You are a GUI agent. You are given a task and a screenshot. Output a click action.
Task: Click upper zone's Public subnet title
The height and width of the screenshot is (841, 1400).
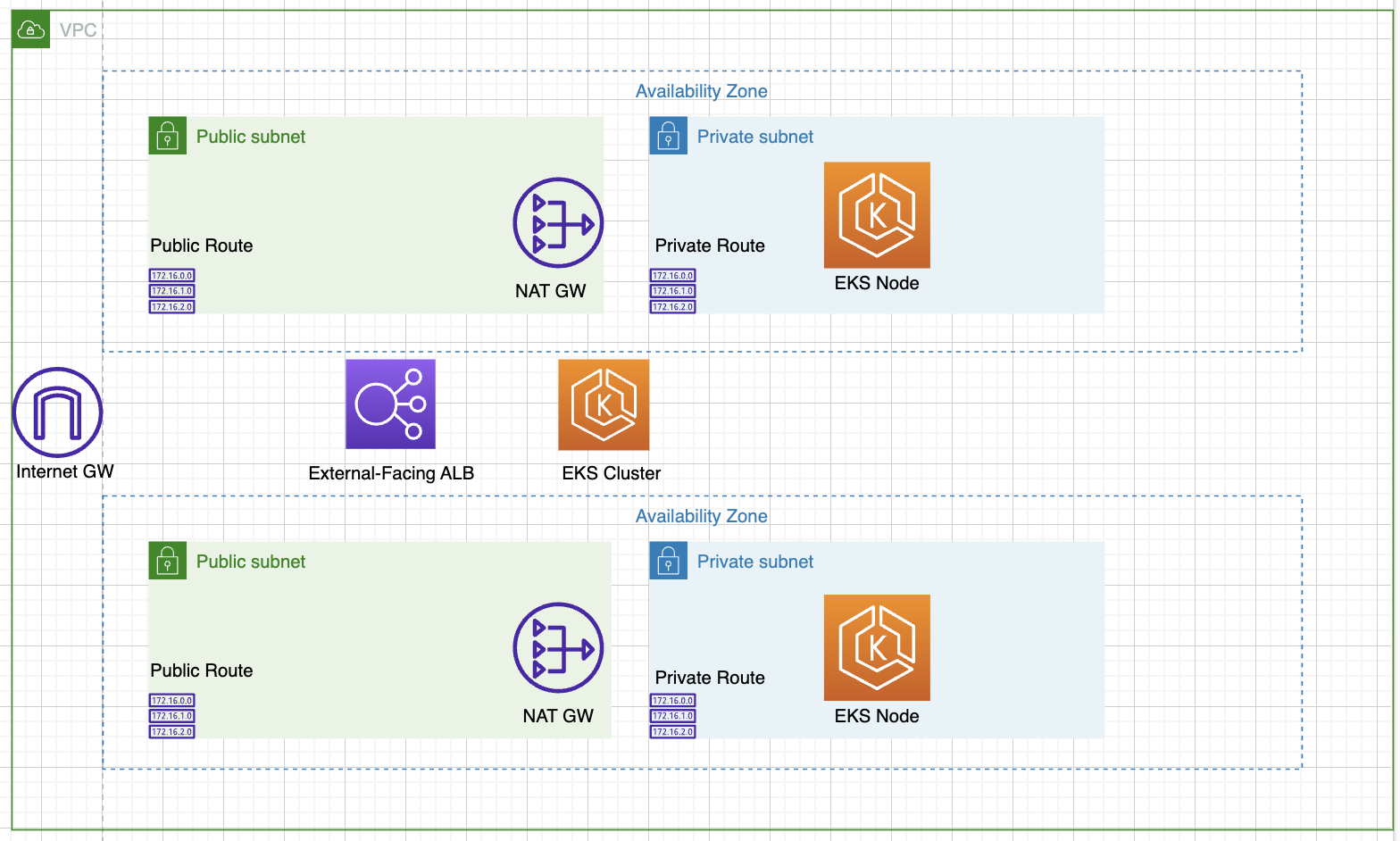click(x=251, y=137)
